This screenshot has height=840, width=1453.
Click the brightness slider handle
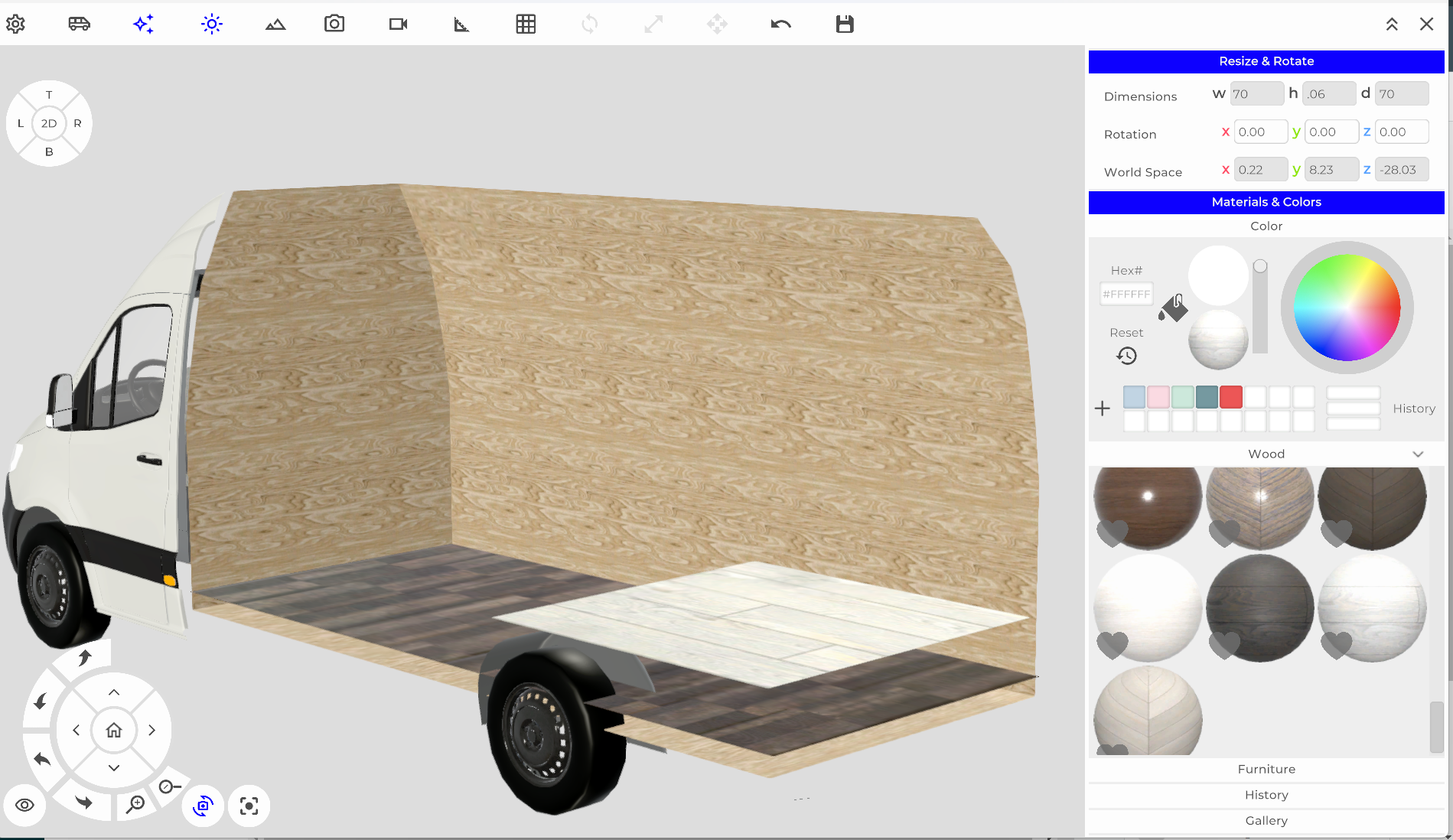(x=1260, y=266)
